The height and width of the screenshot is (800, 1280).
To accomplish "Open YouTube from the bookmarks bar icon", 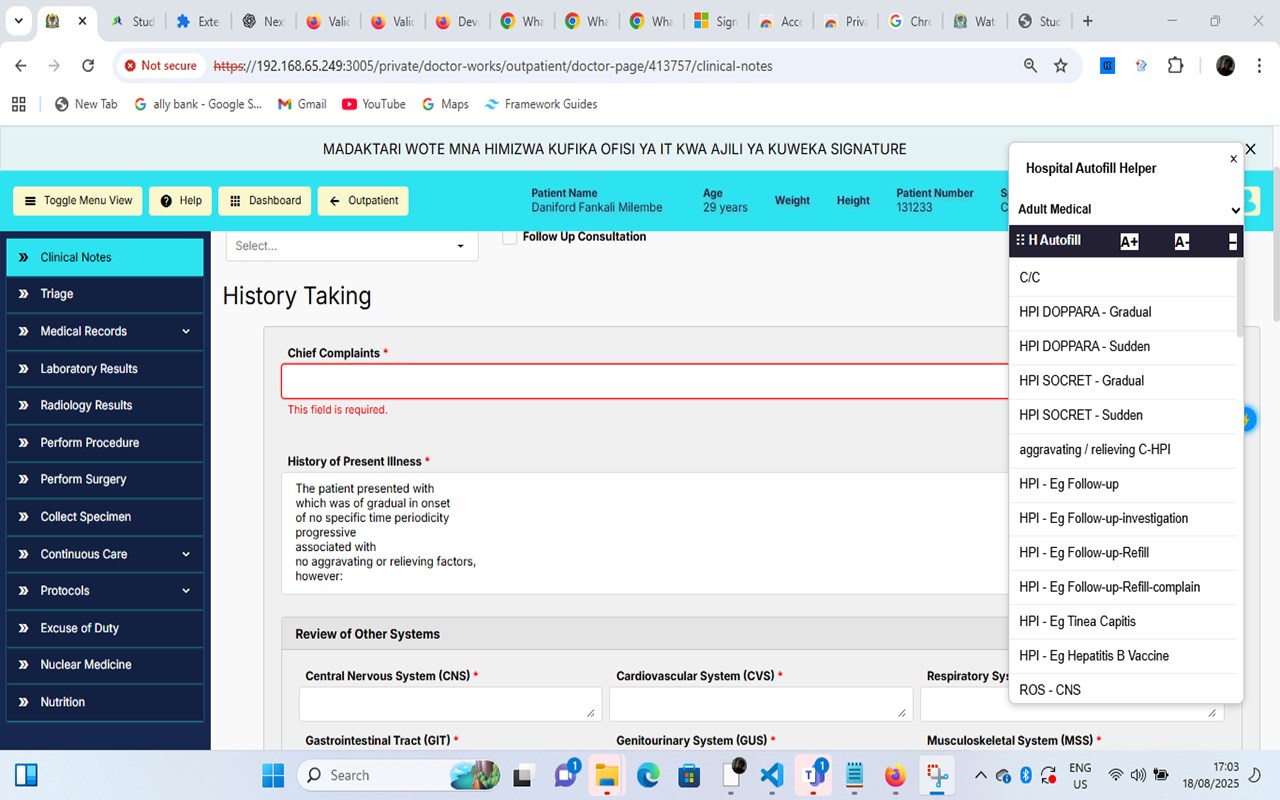I will pos(350,104).
